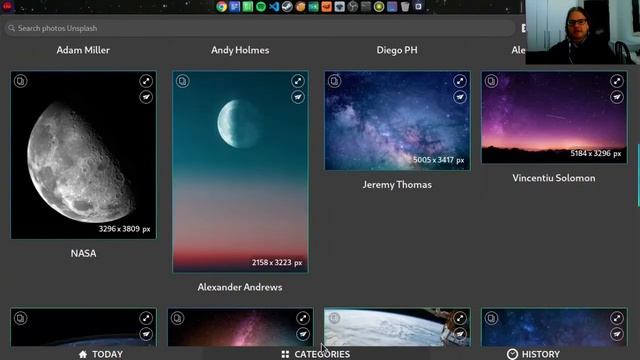Click the copy icon on the dark Earth horizon photo
The width and height of the screenshot is (640, 360).
pyautogui.click(x=20, y=318)
